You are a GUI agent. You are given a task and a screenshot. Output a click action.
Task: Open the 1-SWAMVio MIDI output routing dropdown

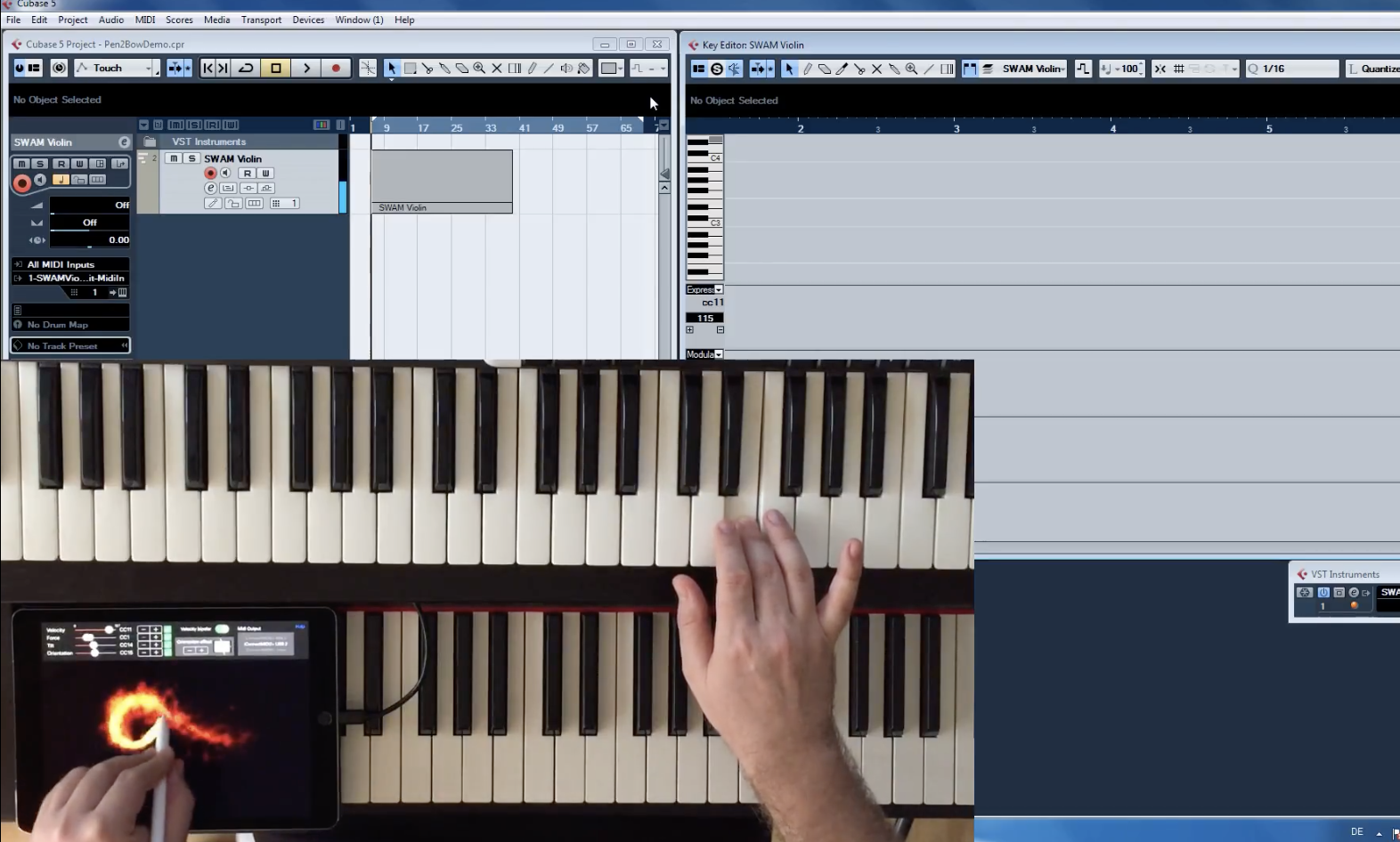tap(71, 279)
